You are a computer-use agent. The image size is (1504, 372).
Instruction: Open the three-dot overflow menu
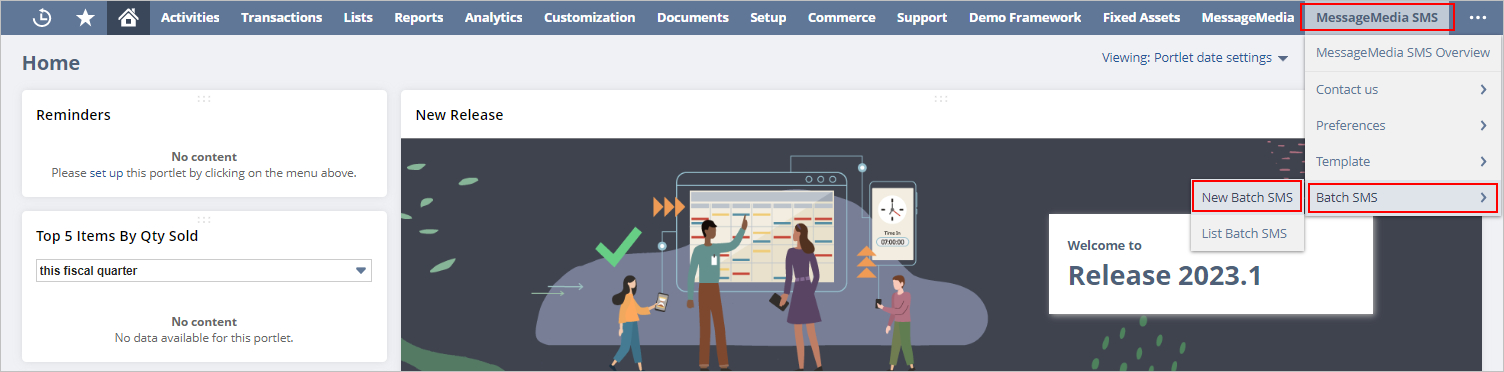point(1477,18)
